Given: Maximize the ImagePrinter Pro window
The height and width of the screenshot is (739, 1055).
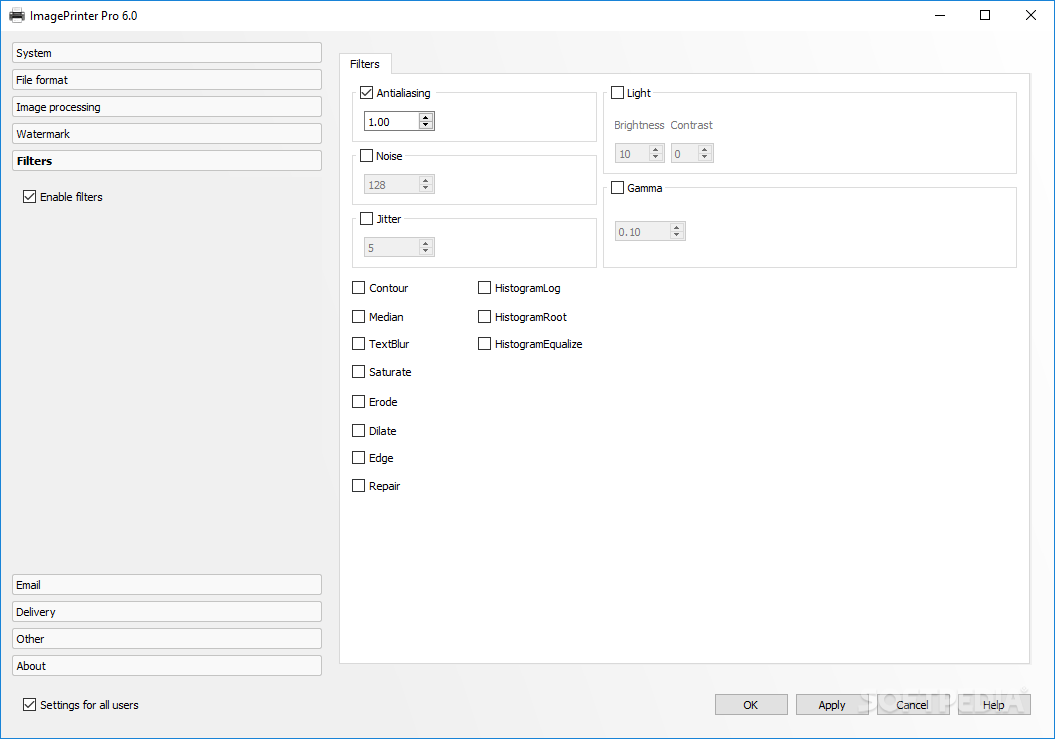Looking at the screenshot, I should 985,15.
